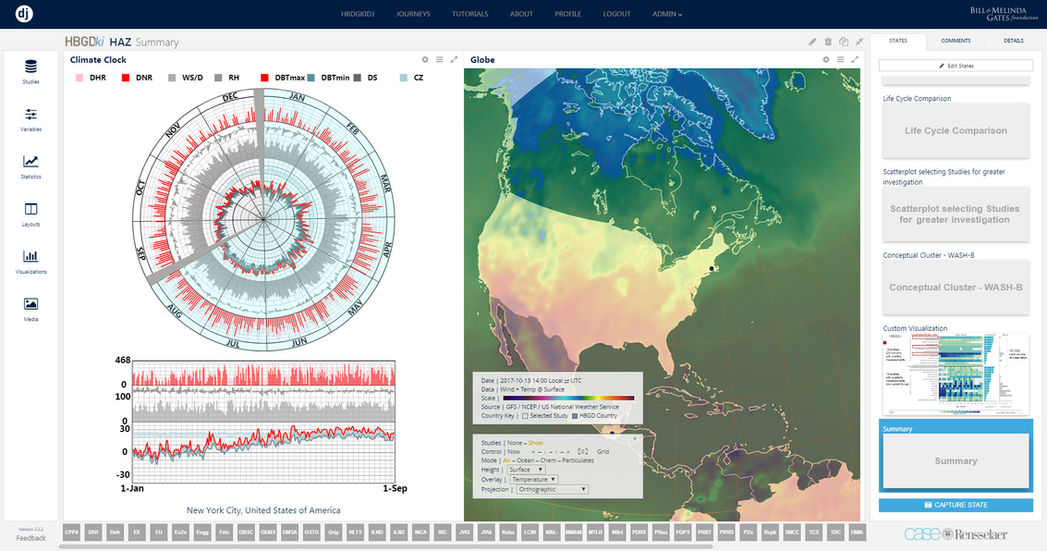Click LOGOUT in the top navigation
Viewport: 1047px width, 551px height.
tap(616, 14)
